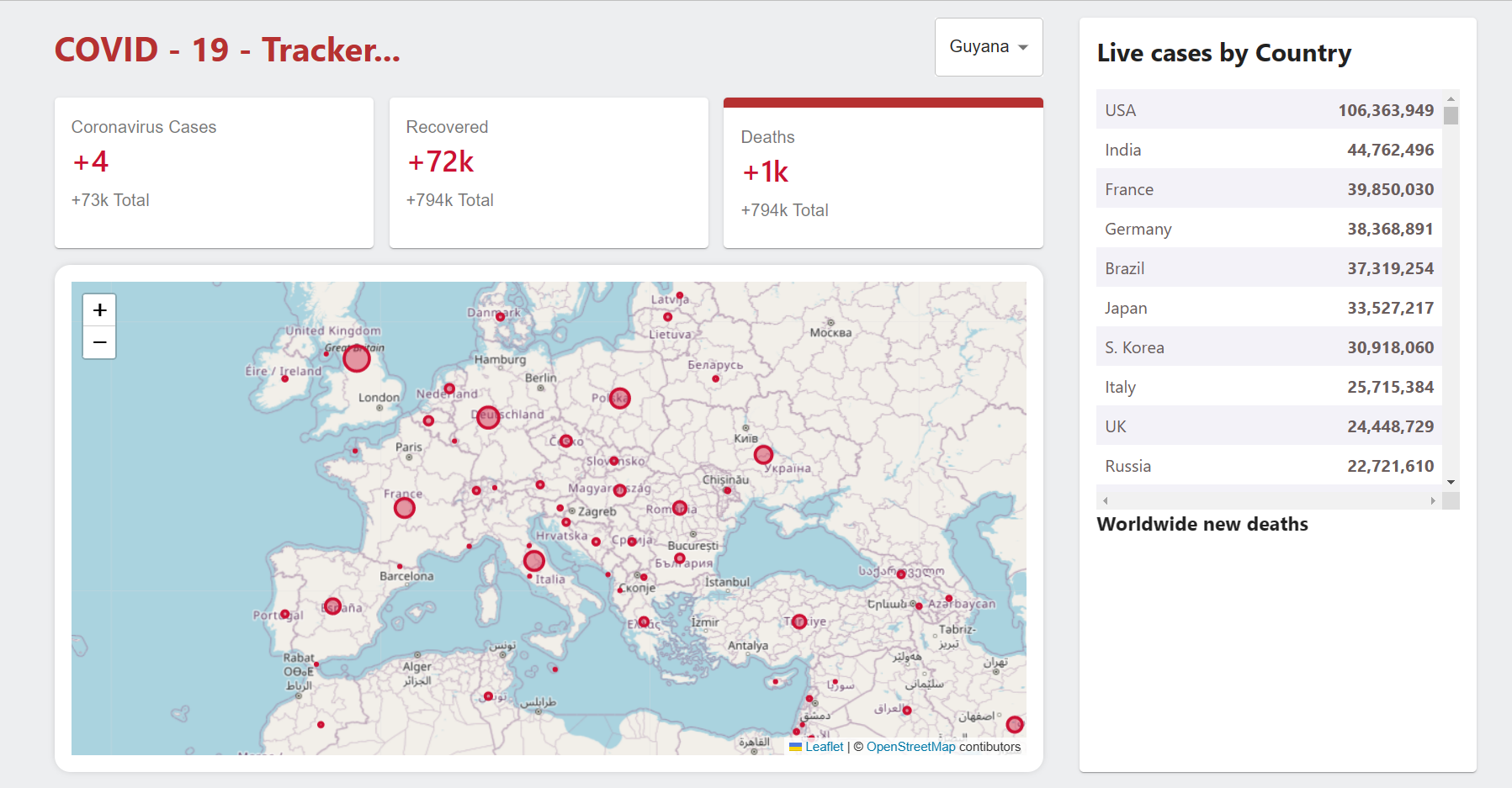Click the circle marker over Portugal

coord(285,615)
